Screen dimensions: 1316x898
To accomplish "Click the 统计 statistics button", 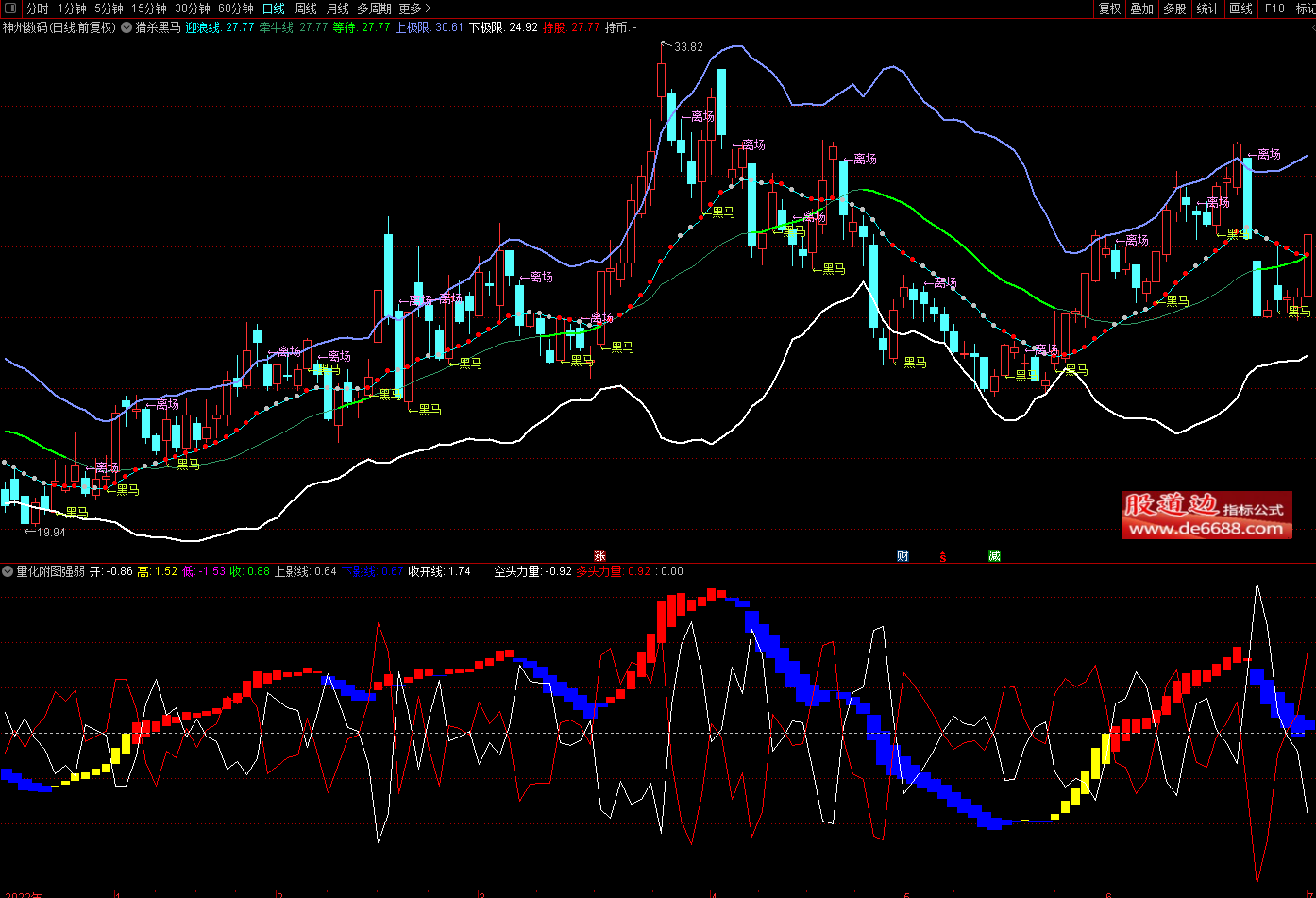I will 1207,8.
